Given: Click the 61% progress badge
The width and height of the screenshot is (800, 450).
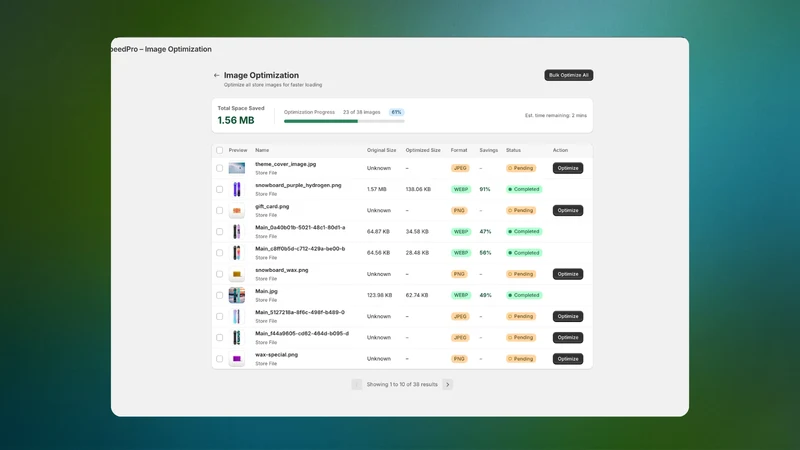Looking at the screenshot, I should (396, 112).
